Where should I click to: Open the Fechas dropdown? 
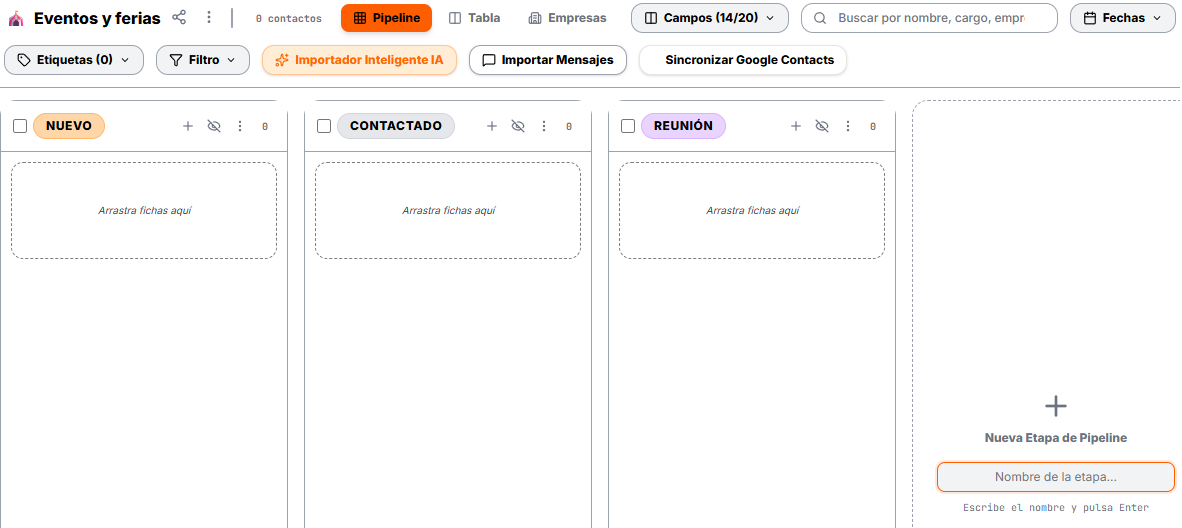coord(1122,18)
